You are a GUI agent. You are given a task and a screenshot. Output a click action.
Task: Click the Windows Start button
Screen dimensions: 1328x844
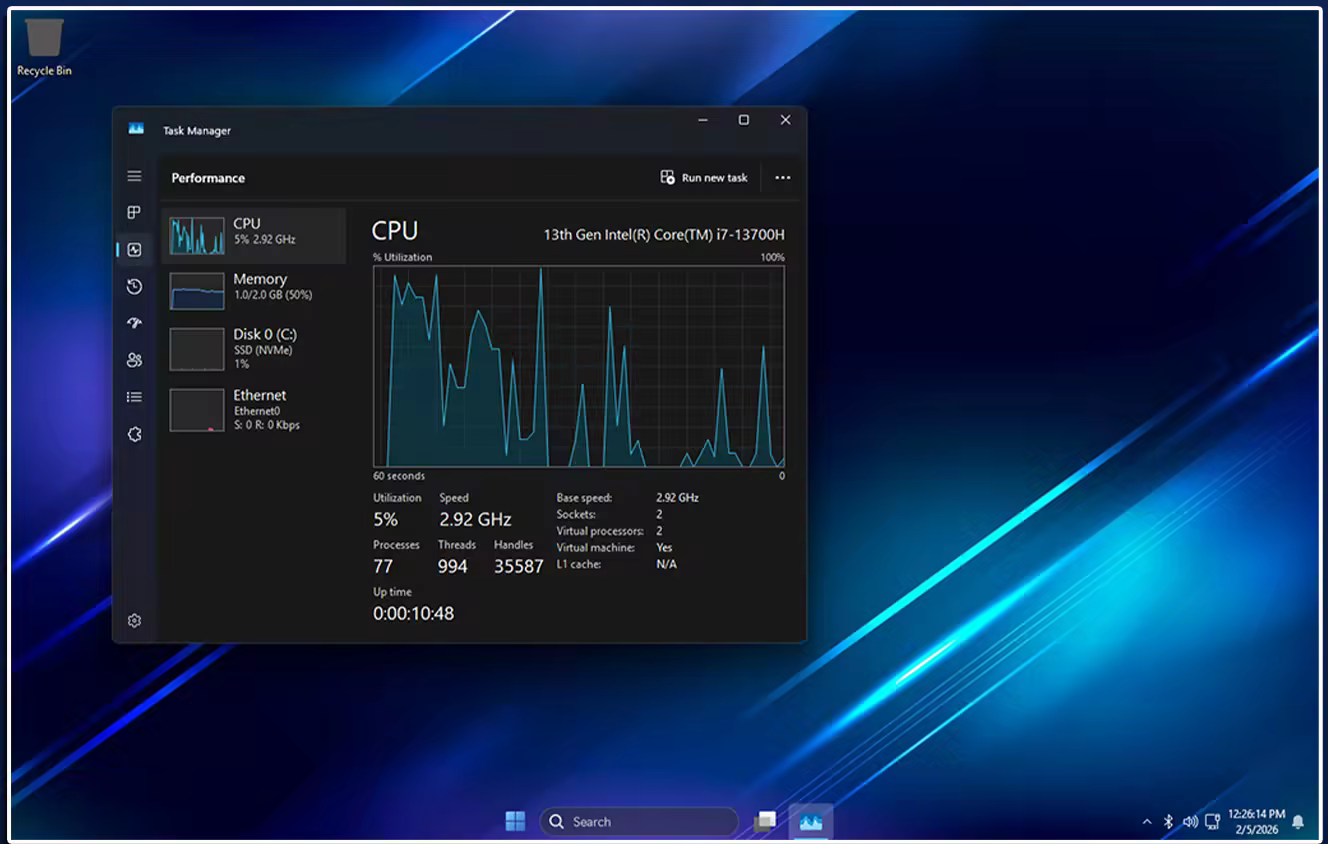tap(515, 822)
